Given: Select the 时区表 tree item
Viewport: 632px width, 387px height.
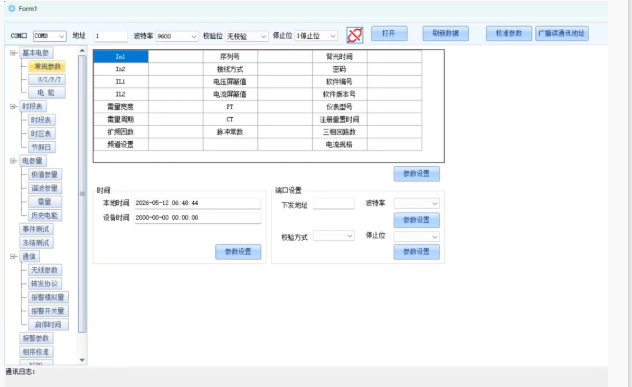Looking at the screenshot, I should click(x=42, y=134).
